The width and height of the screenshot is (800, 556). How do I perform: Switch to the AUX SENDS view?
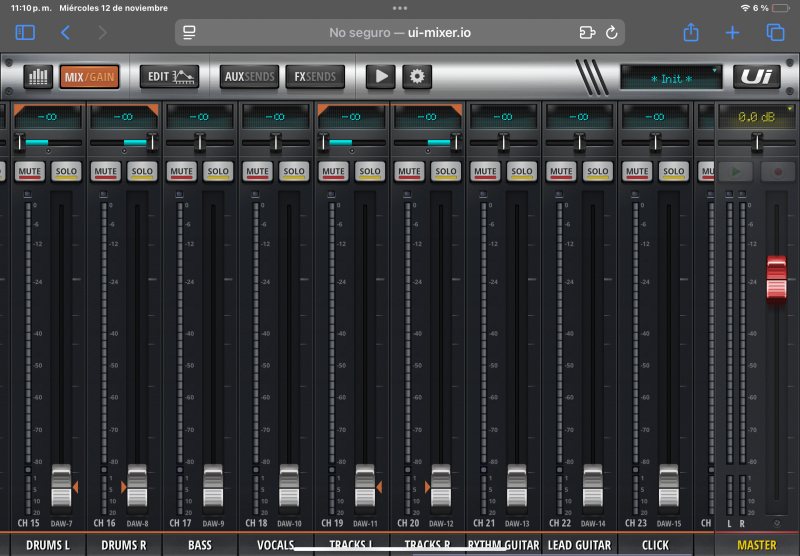[249, 77]
